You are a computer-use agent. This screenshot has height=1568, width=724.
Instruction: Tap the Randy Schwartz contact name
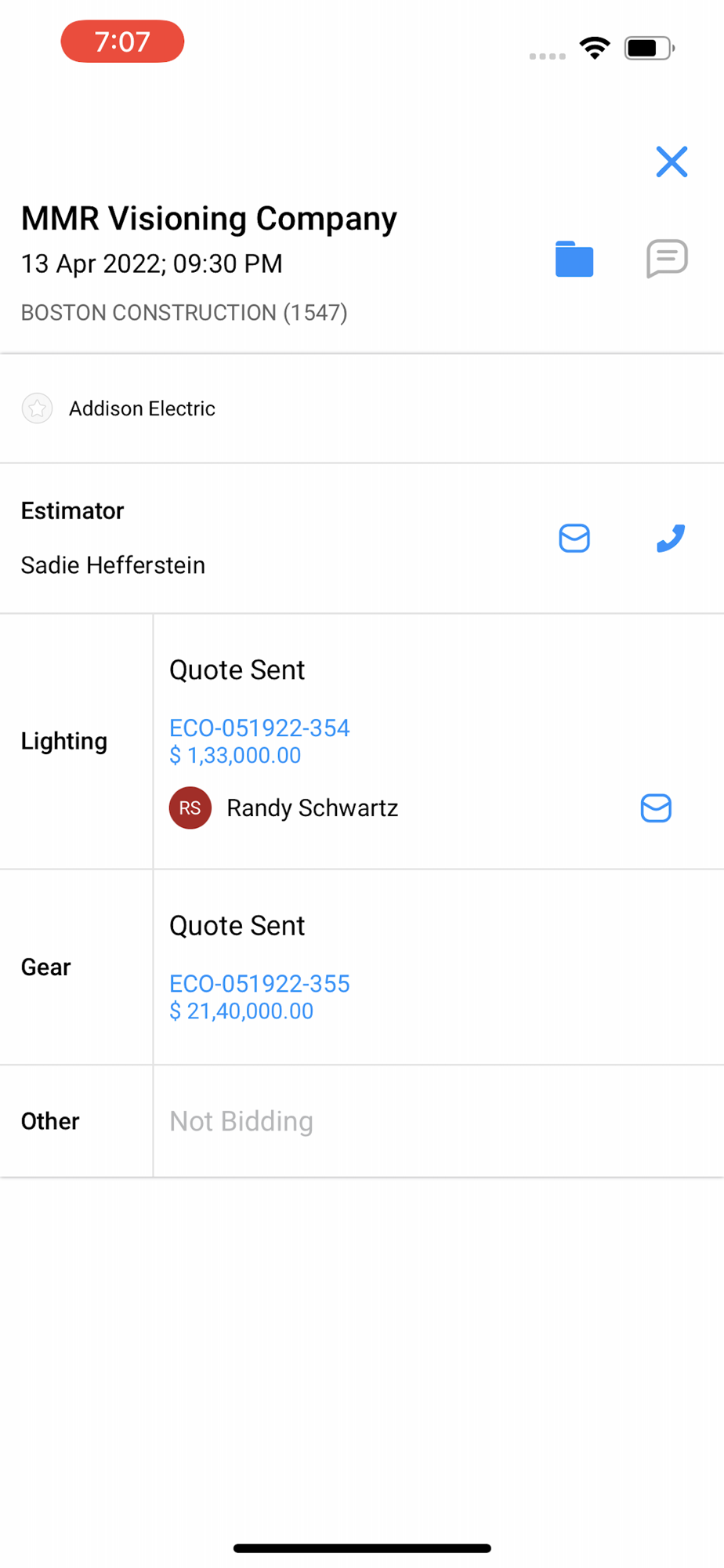coord(312,808)
